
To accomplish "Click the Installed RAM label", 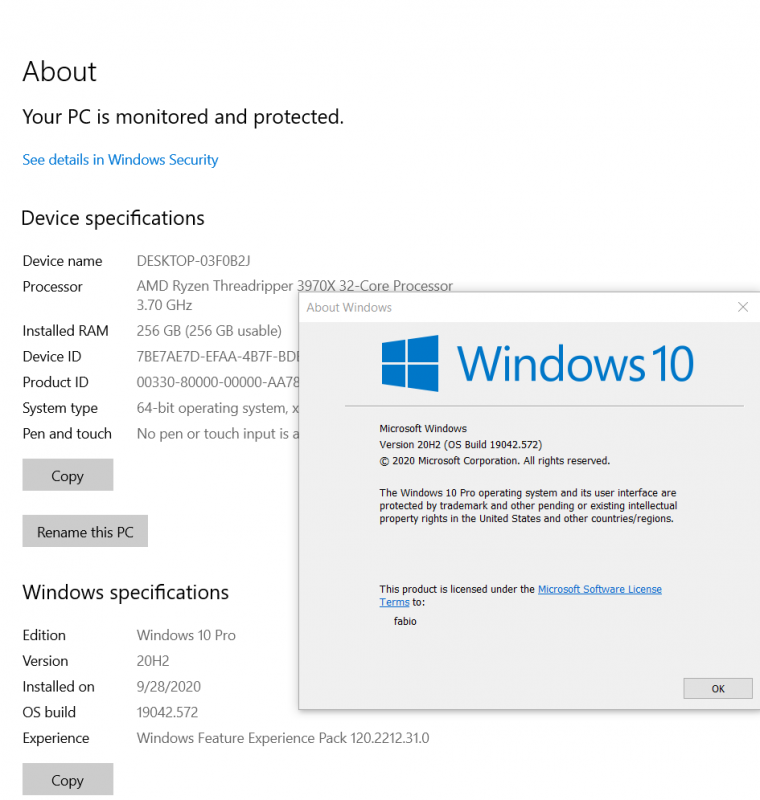I will (65, 331).
